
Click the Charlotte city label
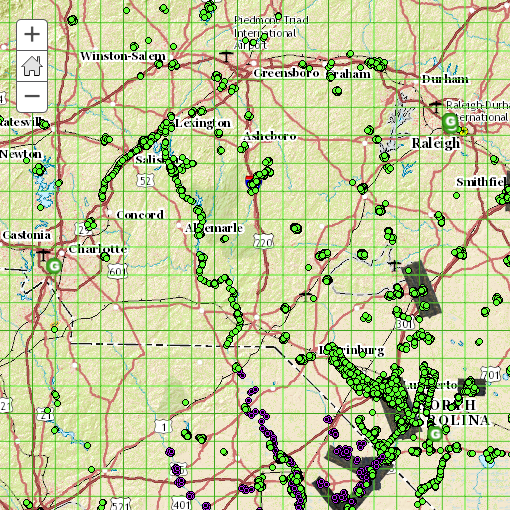(98, 249)
